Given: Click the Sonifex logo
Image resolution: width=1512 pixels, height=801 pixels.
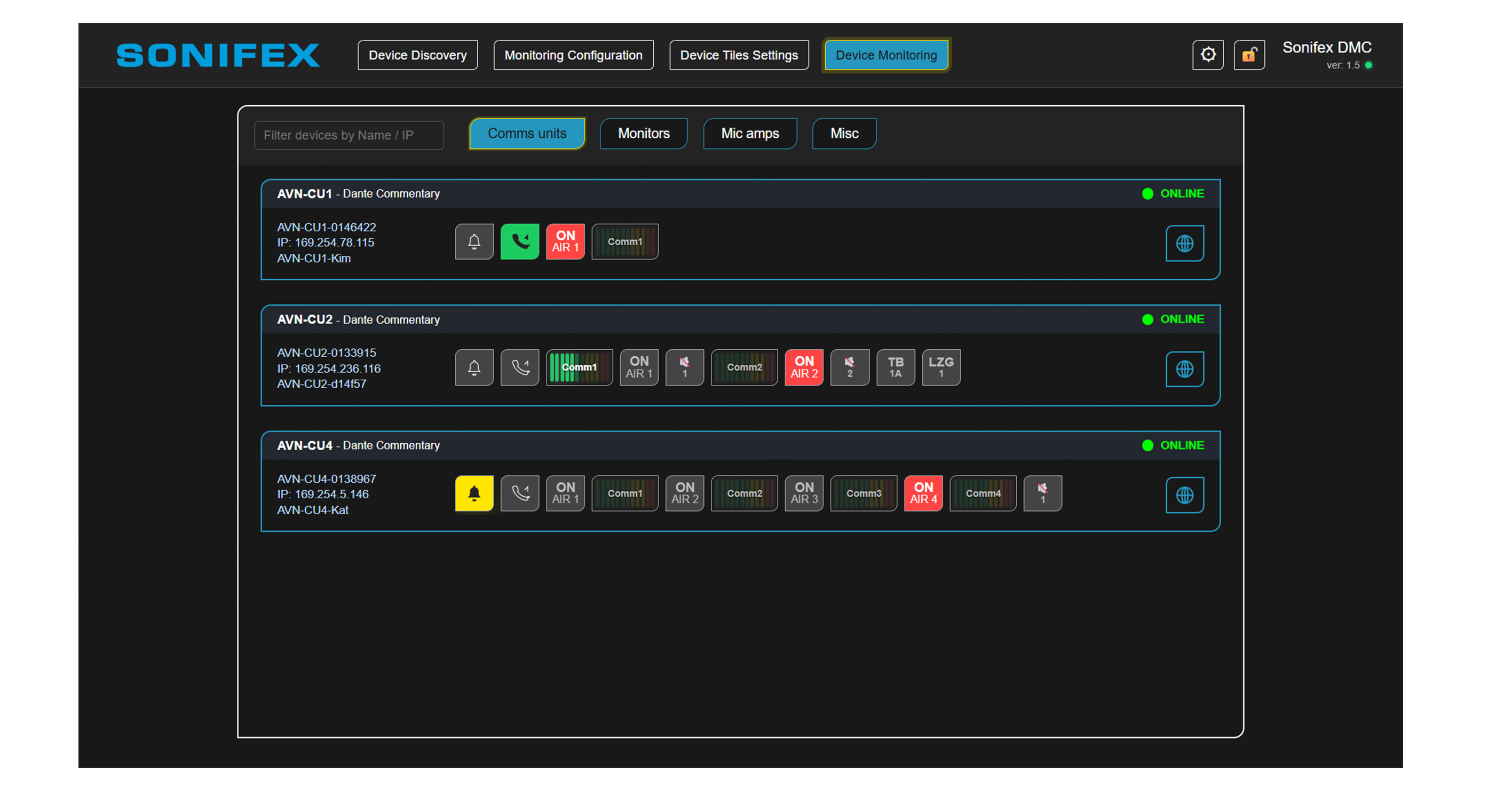Looking at the screenshot, I should [218, 55].
